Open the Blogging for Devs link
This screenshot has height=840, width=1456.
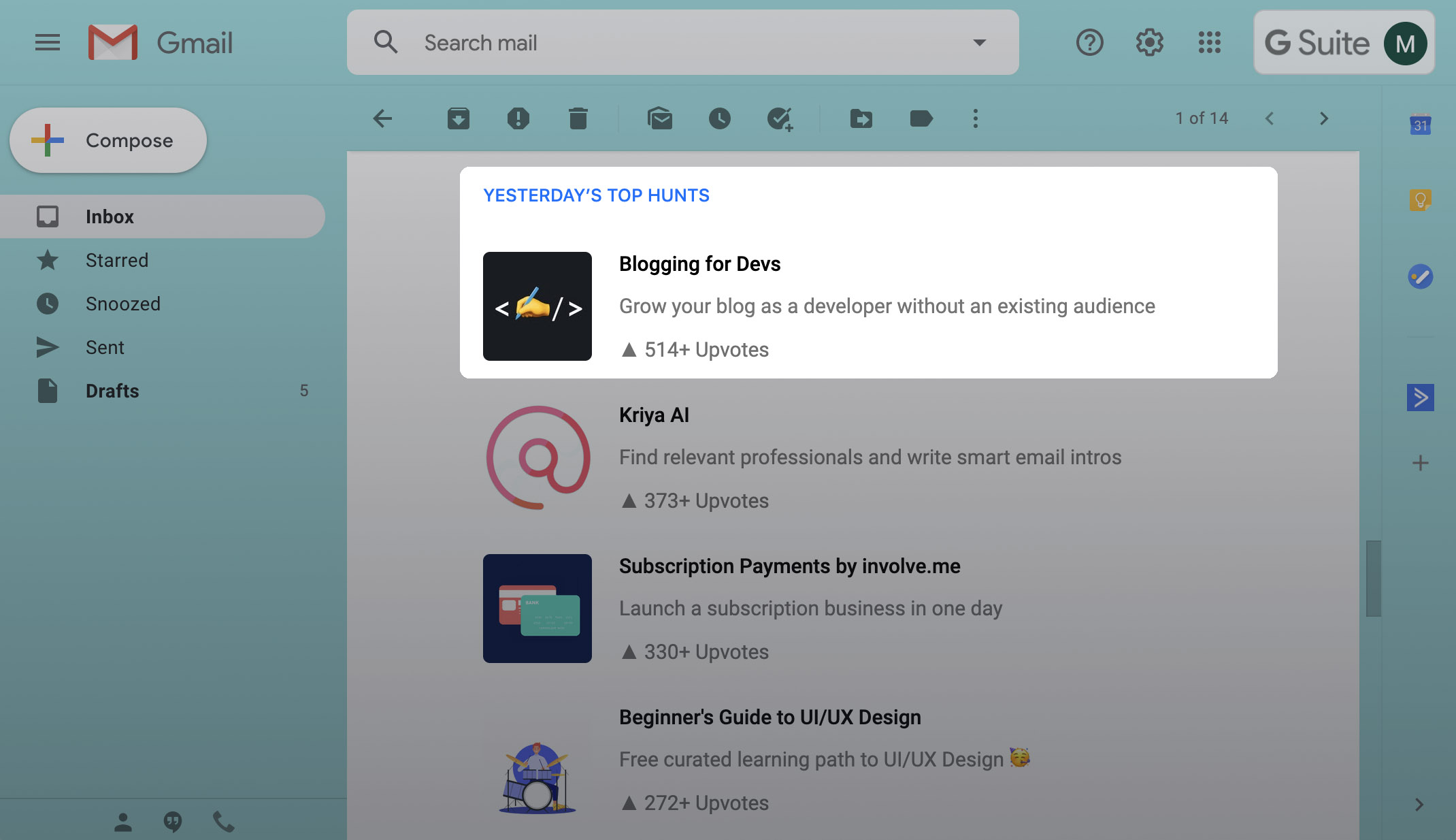tap(699, 264)
